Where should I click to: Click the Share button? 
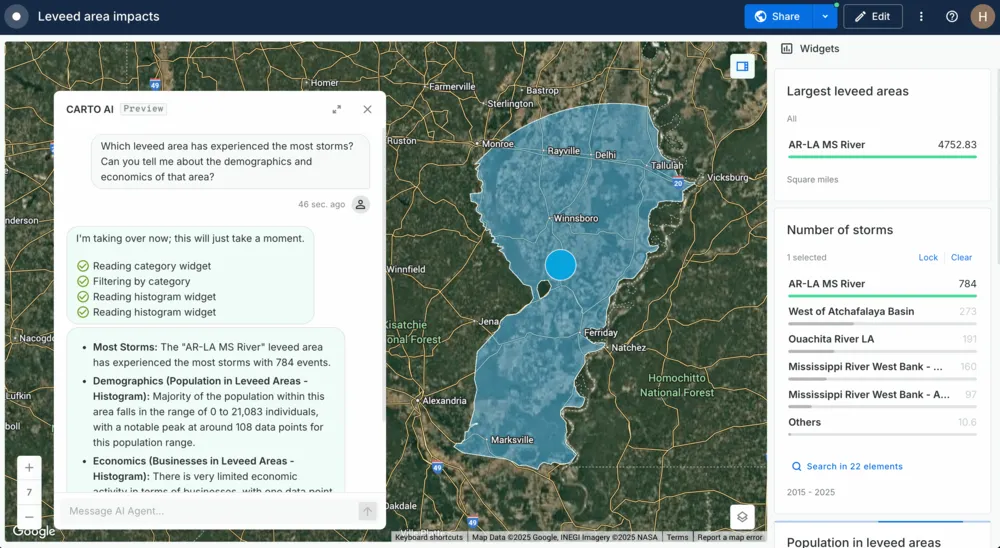778,17
